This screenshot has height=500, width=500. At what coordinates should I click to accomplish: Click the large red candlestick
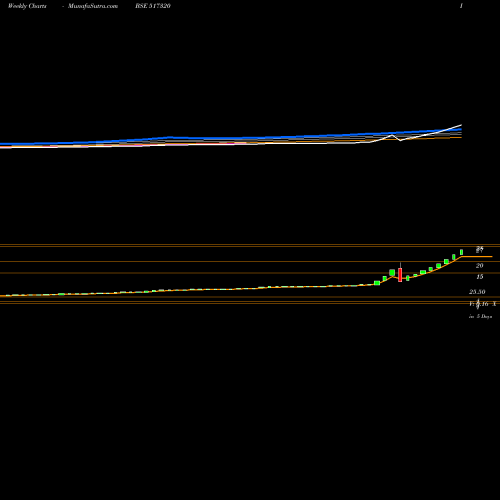pos(400,274)
